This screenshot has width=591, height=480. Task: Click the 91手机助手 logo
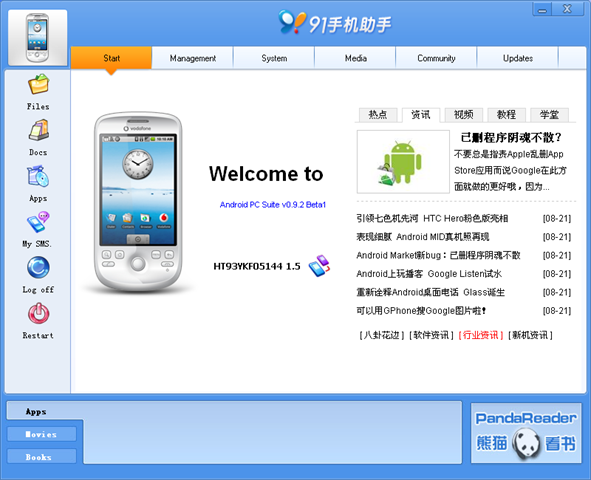click(334, 23)
